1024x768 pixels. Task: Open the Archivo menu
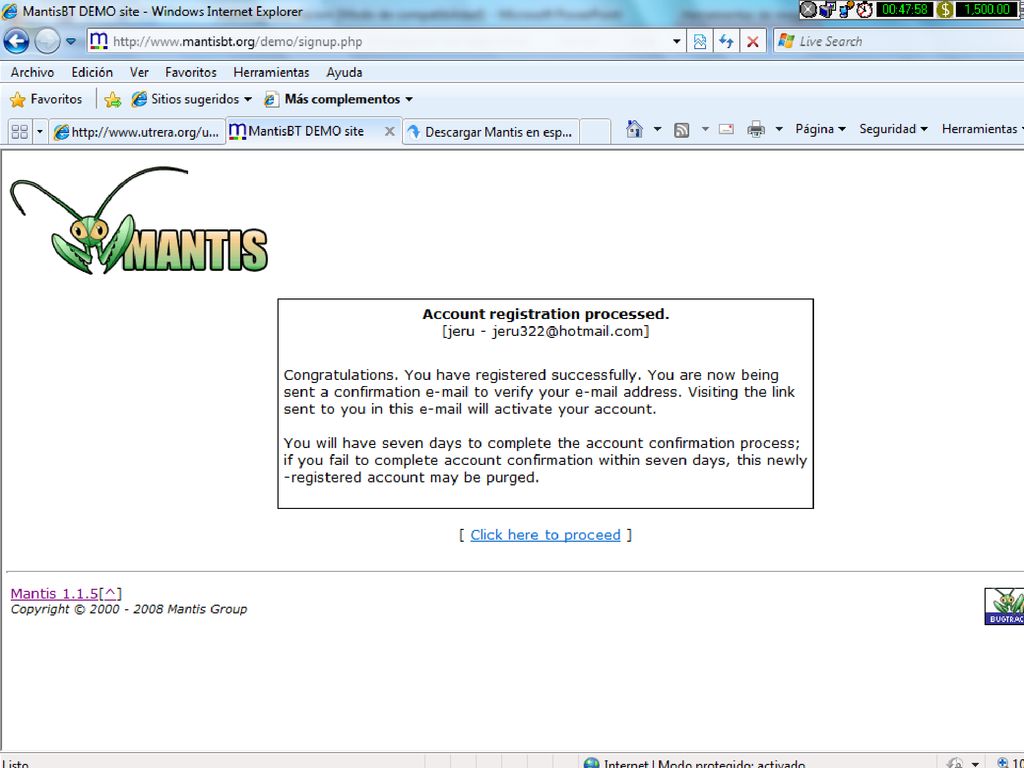click(x=32, y=72)
